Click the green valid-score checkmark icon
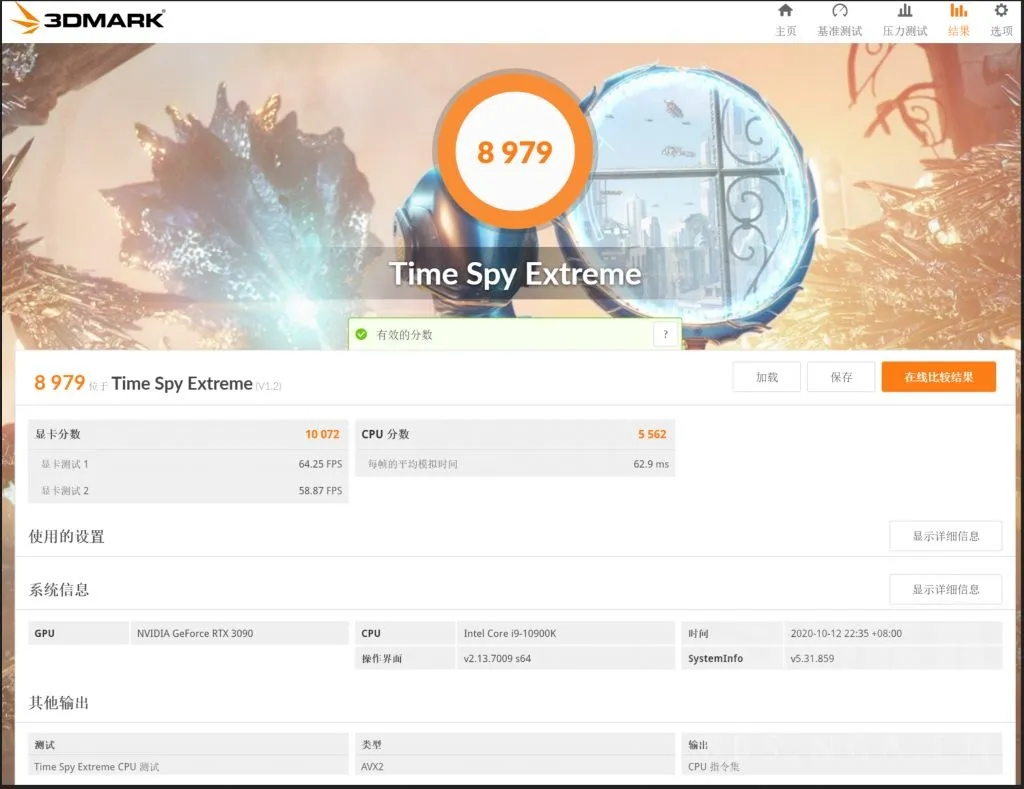1024x789 pixels. (x=361, y=334)
